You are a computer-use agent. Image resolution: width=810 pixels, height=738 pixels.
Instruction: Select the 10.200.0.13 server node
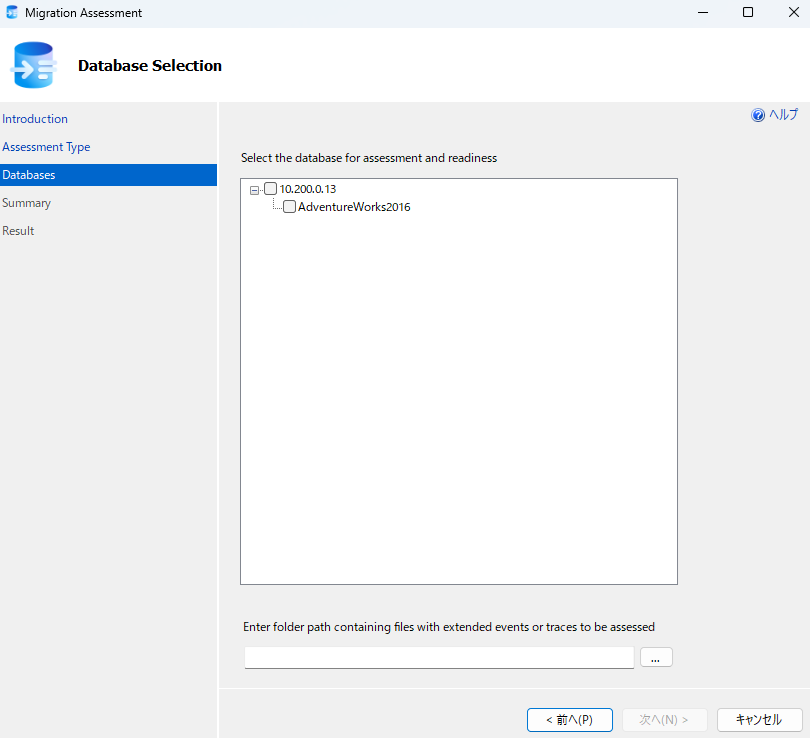pos(307,188)
